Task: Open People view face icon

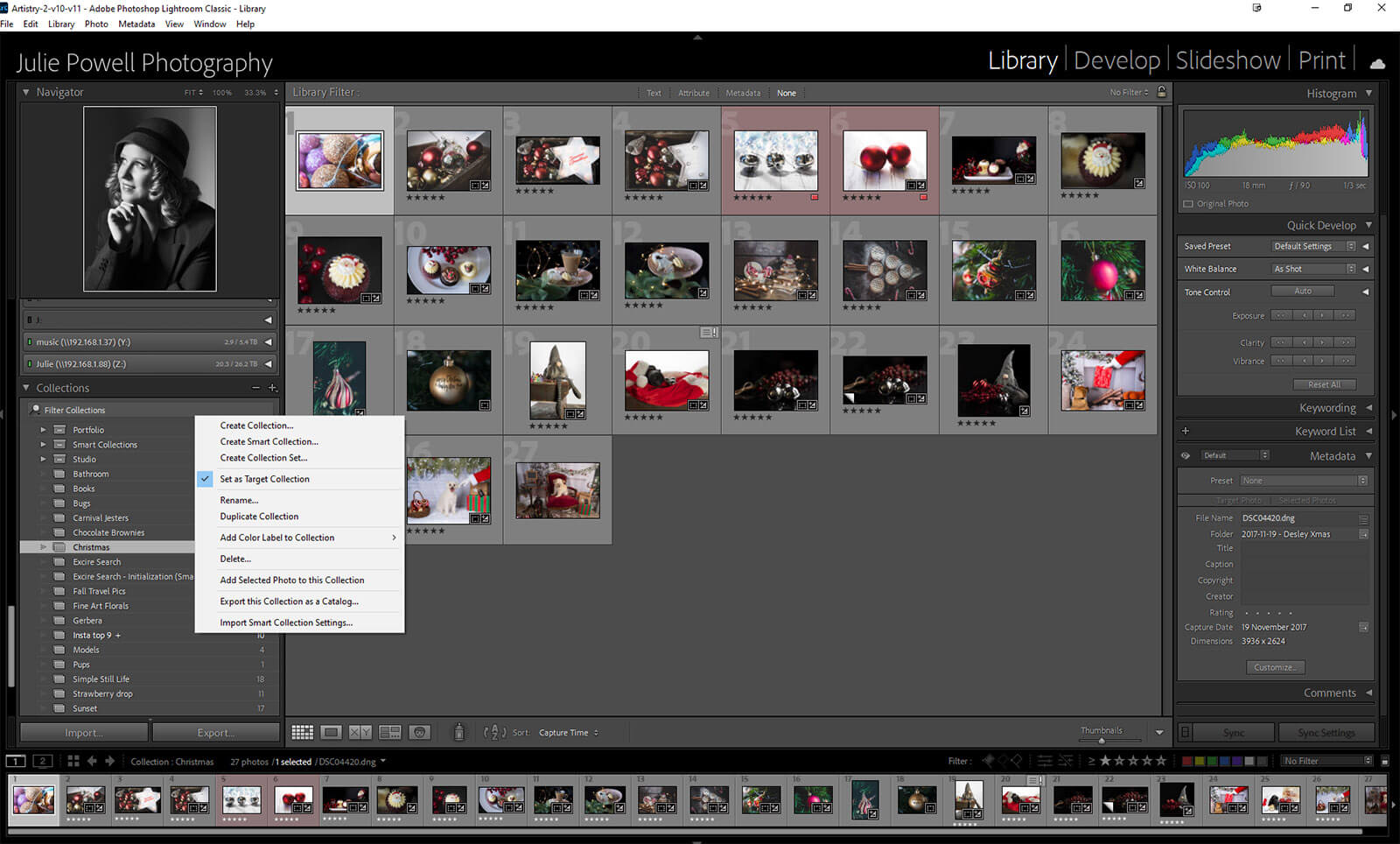Action: [420, 733]
